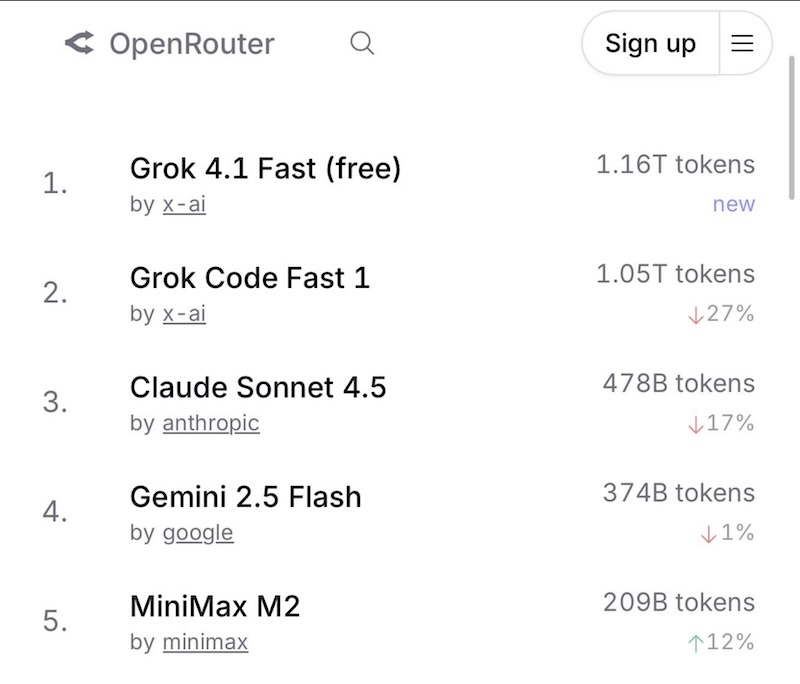Click the OpenRouter logo icon

80,43
